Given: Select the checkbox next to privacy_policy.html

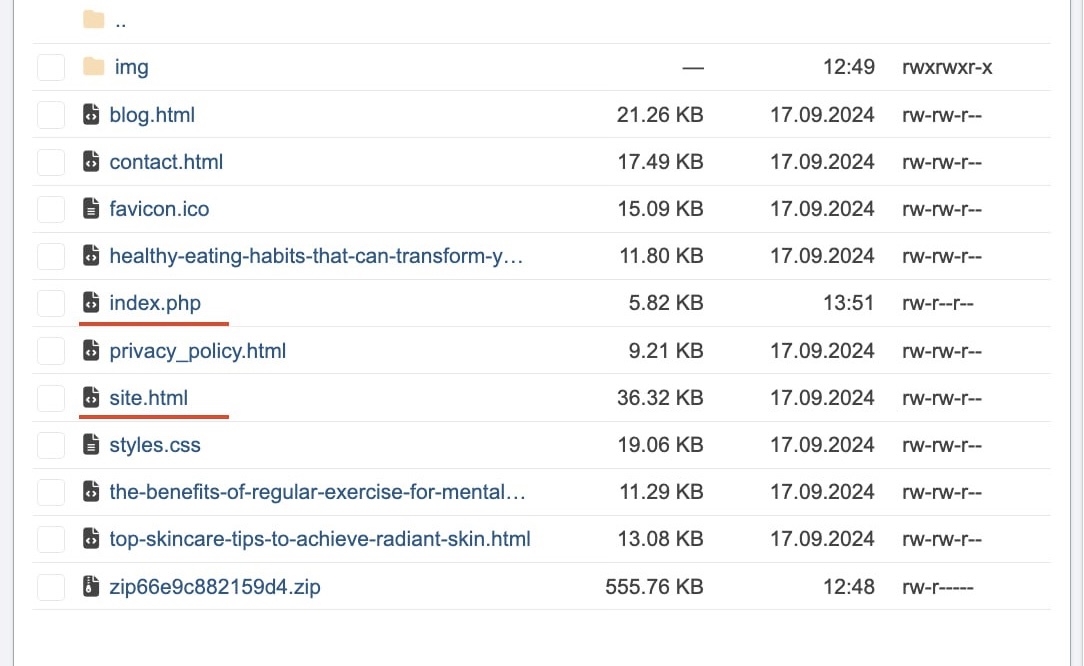Looking at the screenshot, I should (51, 351).
